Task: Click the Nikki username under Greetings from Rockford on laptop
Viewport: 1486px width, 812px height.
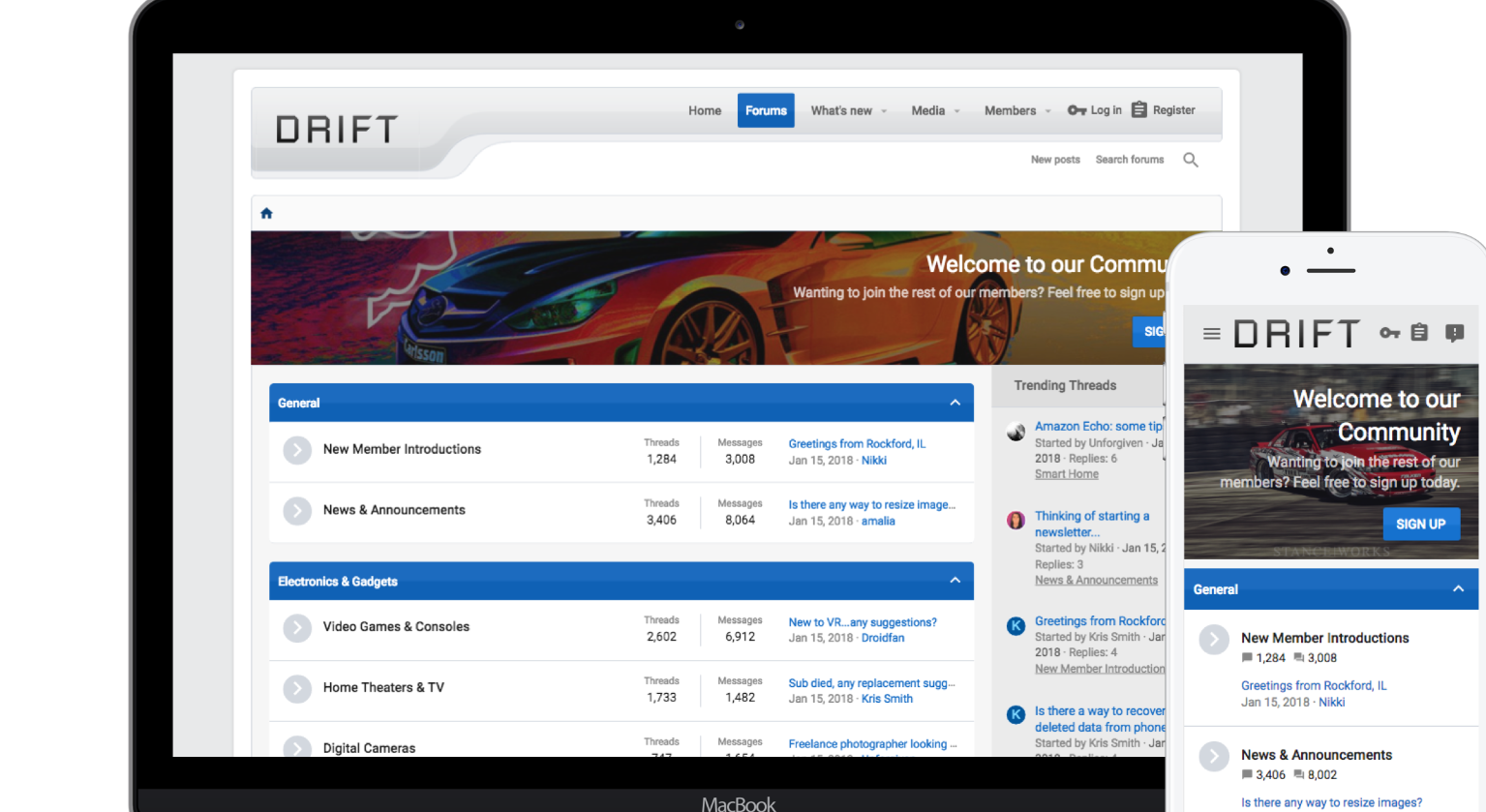Action: [x=874, y=461]
